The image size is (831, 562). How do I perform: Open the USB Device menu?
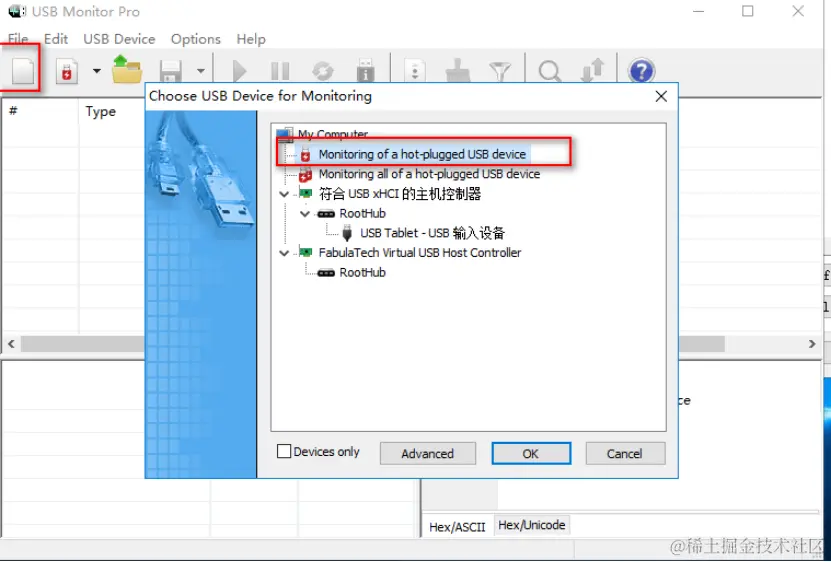point(119,39)
